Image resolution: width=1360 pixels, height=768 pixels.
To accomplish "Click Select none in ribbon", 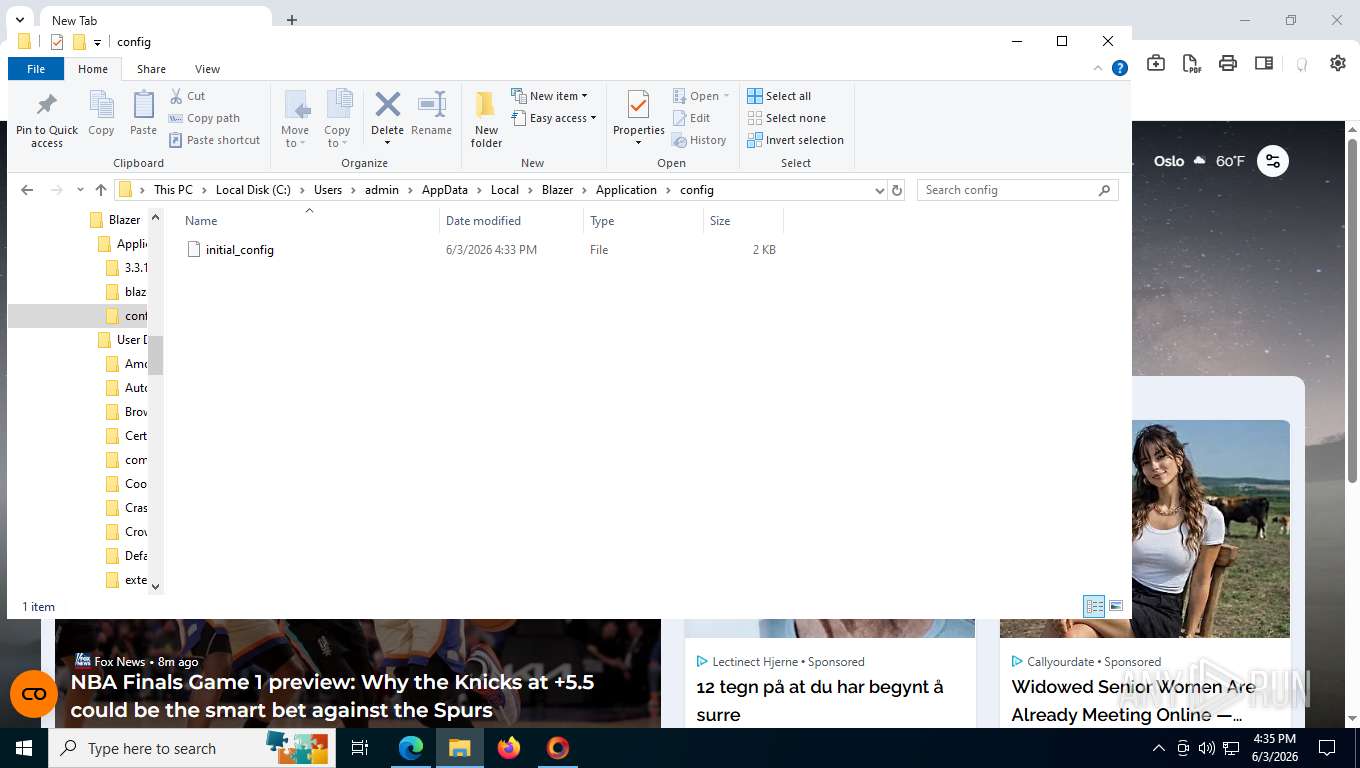I will (786, 118).
